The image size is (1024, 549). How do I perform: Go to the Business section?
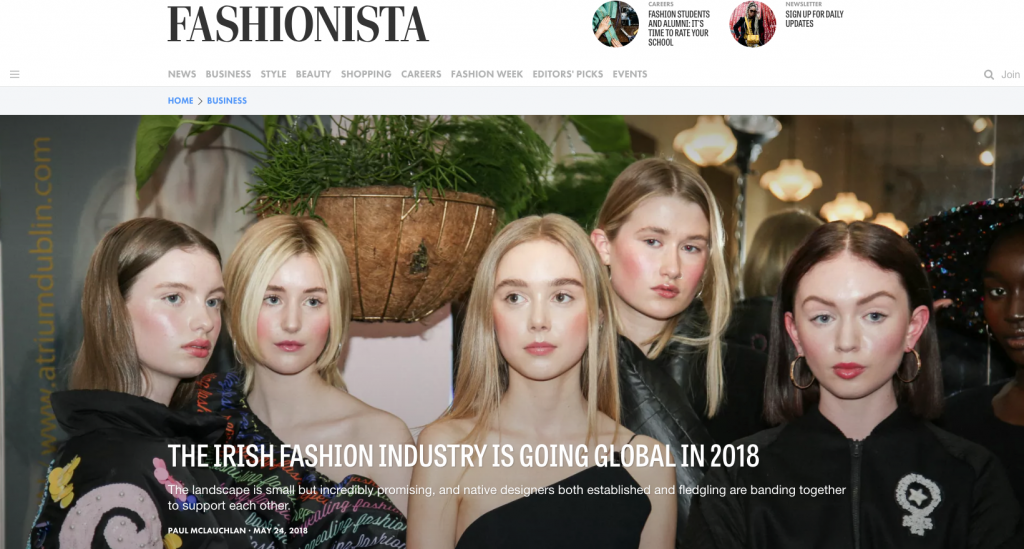coord(228,74)
